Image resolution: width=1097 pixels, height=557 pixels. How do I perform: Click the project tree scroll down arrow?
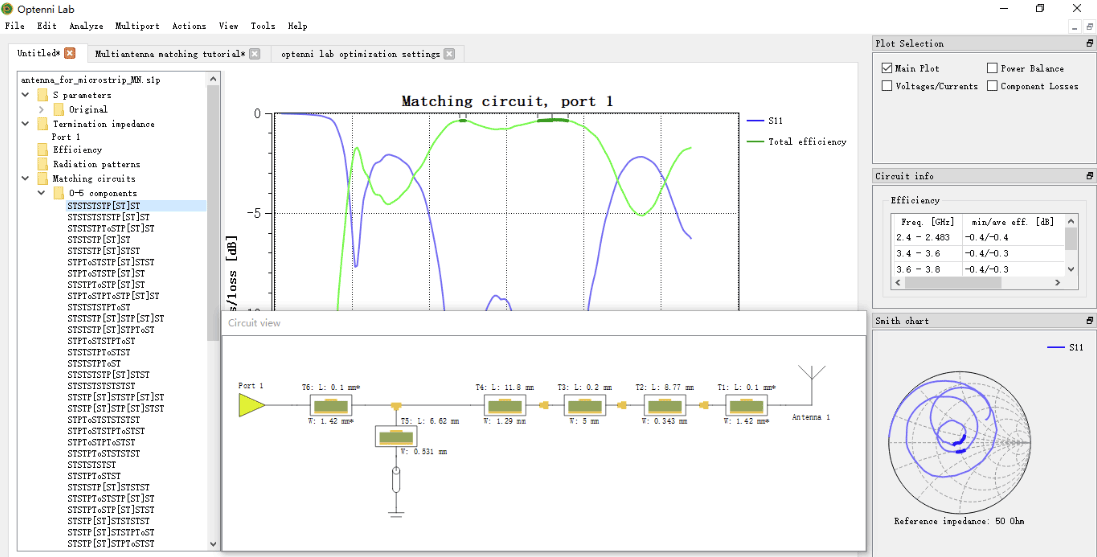[213, 544]
